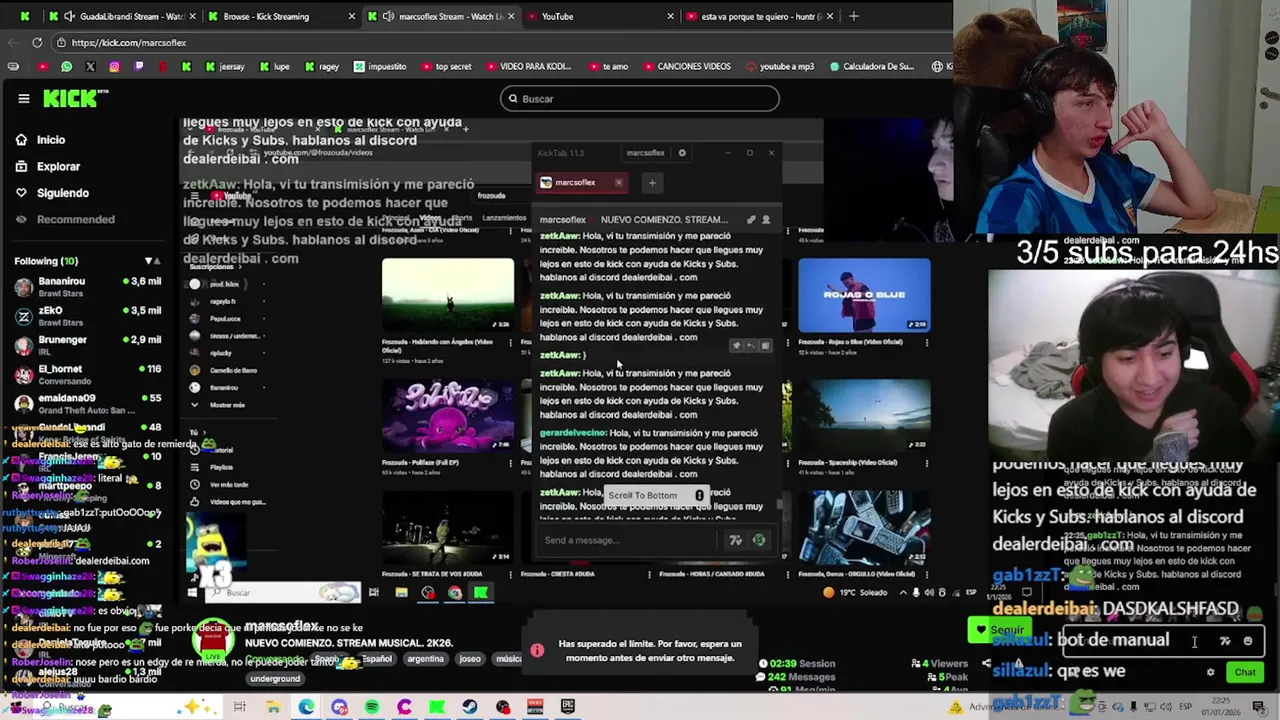Open File Explorer in taskbar
The width and height of the screenshot is (1280, 720).
[x=273, y=707]
